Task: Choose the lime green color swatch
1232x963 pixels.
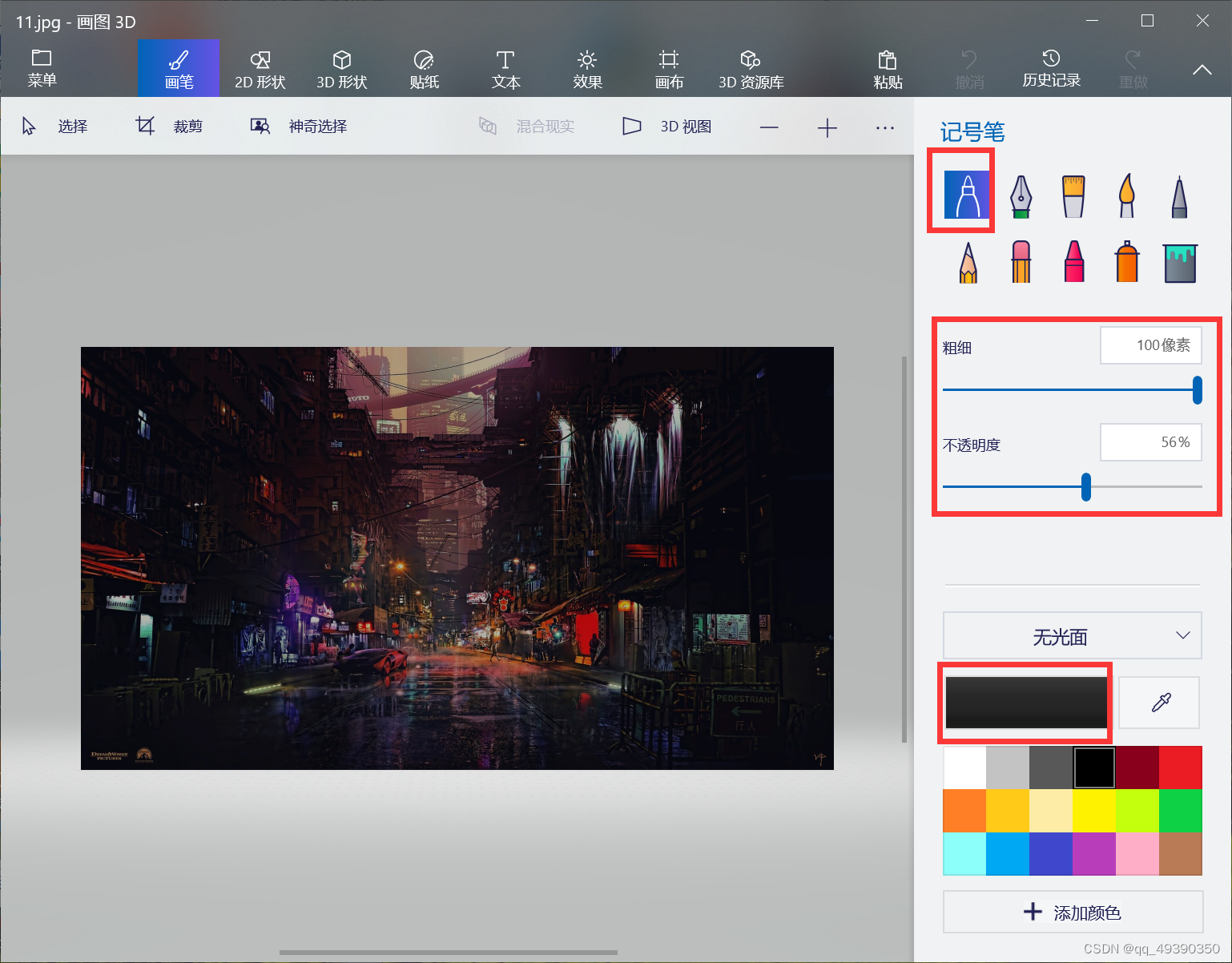Action: tap(1137, 811)
